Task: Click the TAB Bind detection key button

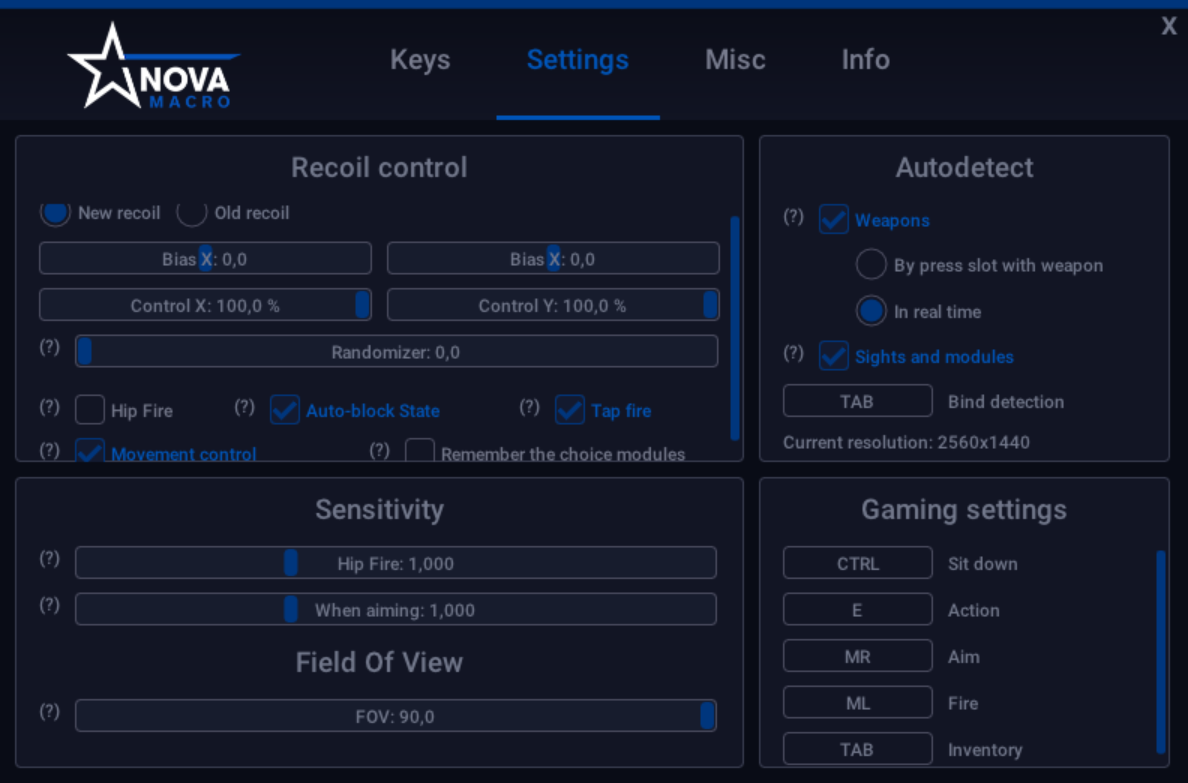Action: point(858,401)
